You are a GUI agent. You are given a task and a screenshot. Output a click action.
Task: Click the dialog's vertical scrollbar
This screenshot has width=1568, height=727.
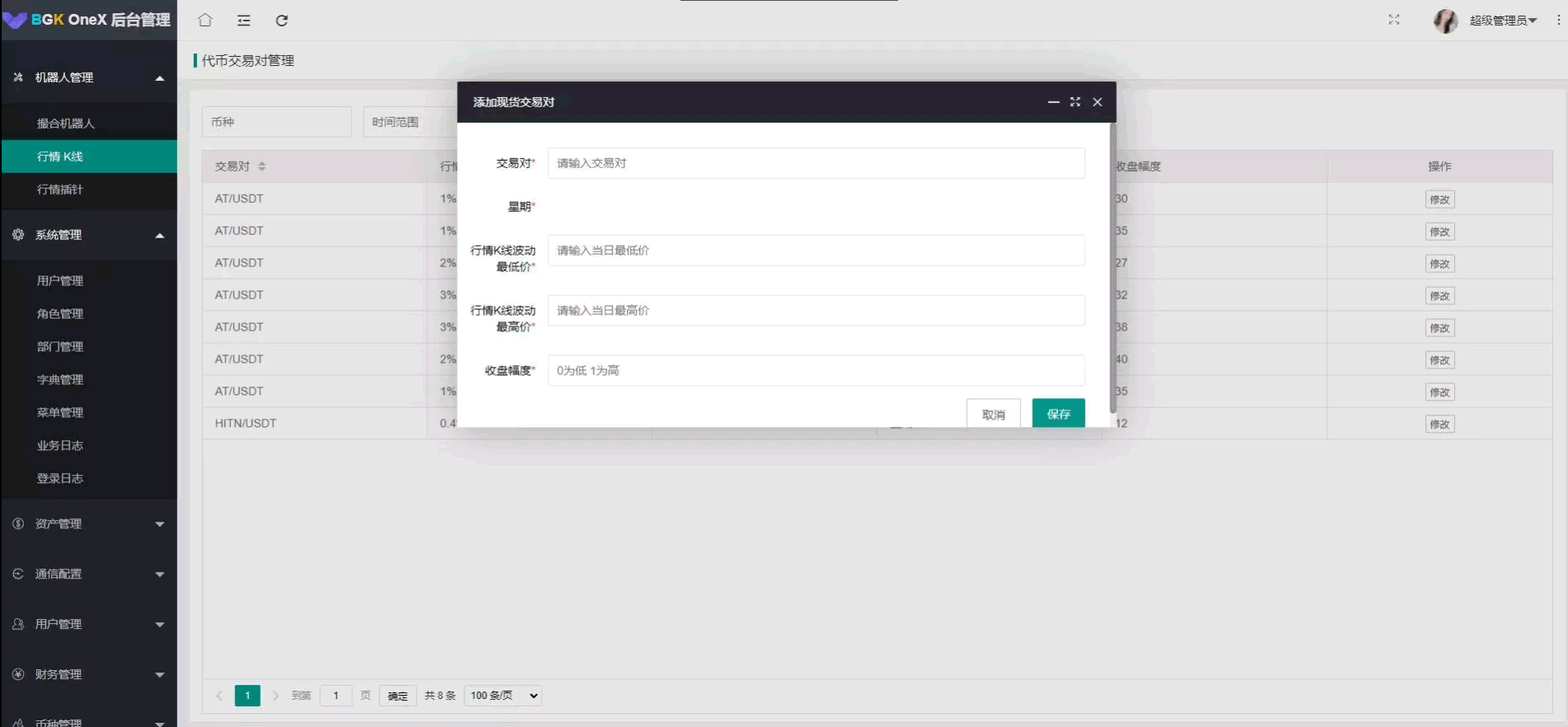coord(1112,264)
